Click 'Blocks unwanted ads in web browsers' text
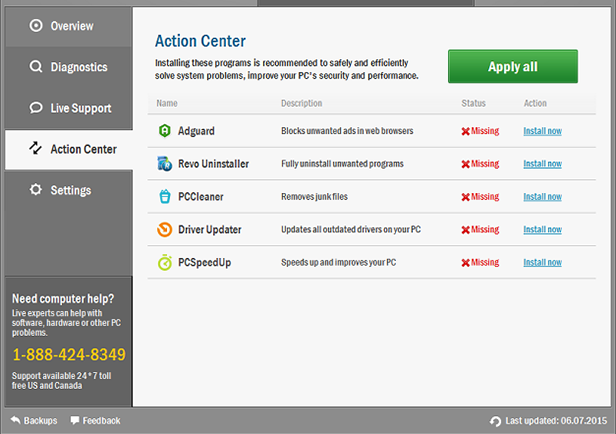This screenshot has height=434, width=616. 347,131
